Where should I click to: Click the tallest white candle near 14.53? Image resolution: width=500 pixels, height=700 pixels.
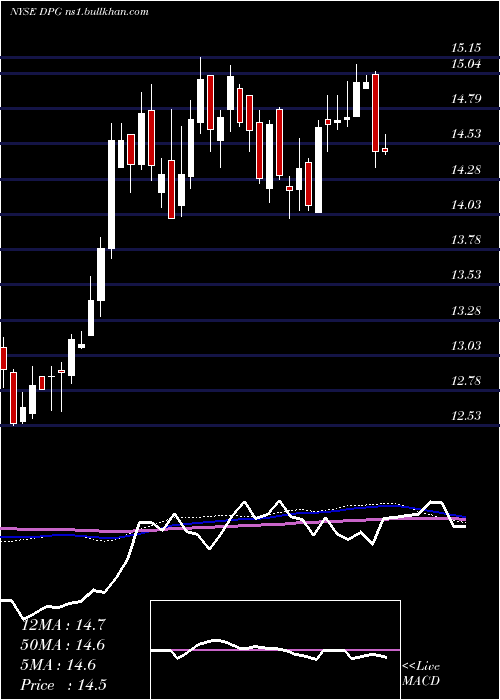click(x=111, y=194)
